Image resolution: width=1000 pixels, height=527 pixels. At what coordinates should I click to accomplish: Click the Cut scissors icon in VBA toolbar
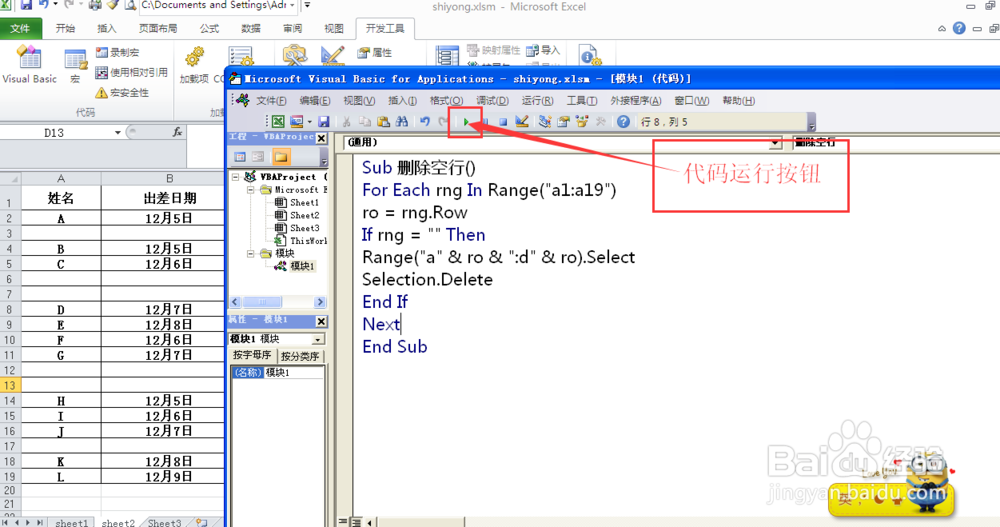tap(346, 121)
